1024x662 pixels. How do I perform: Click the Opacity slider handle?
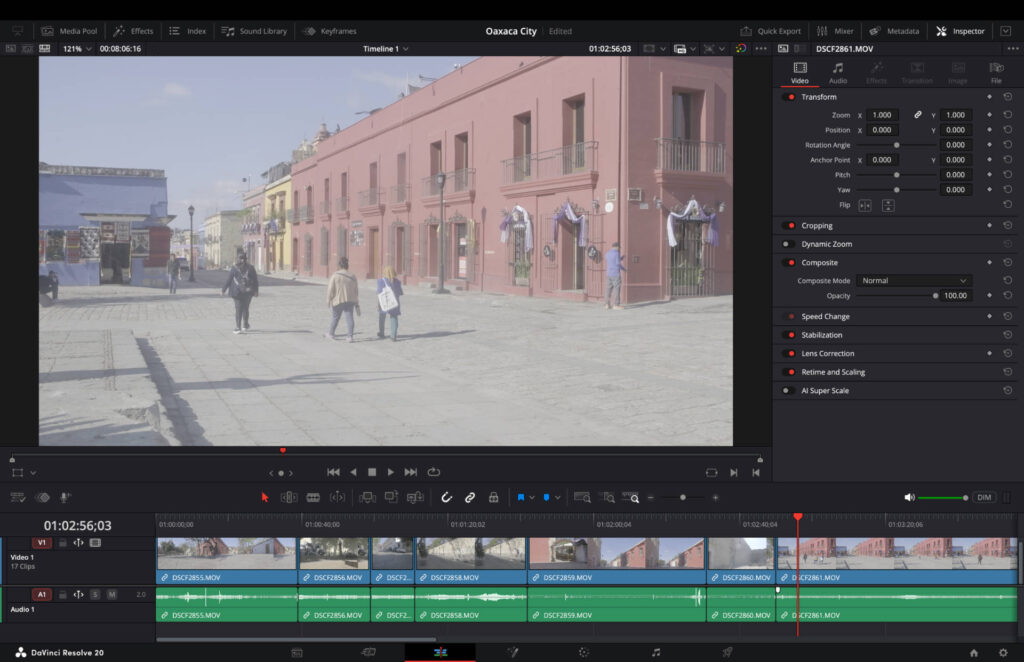click(935, 296)
